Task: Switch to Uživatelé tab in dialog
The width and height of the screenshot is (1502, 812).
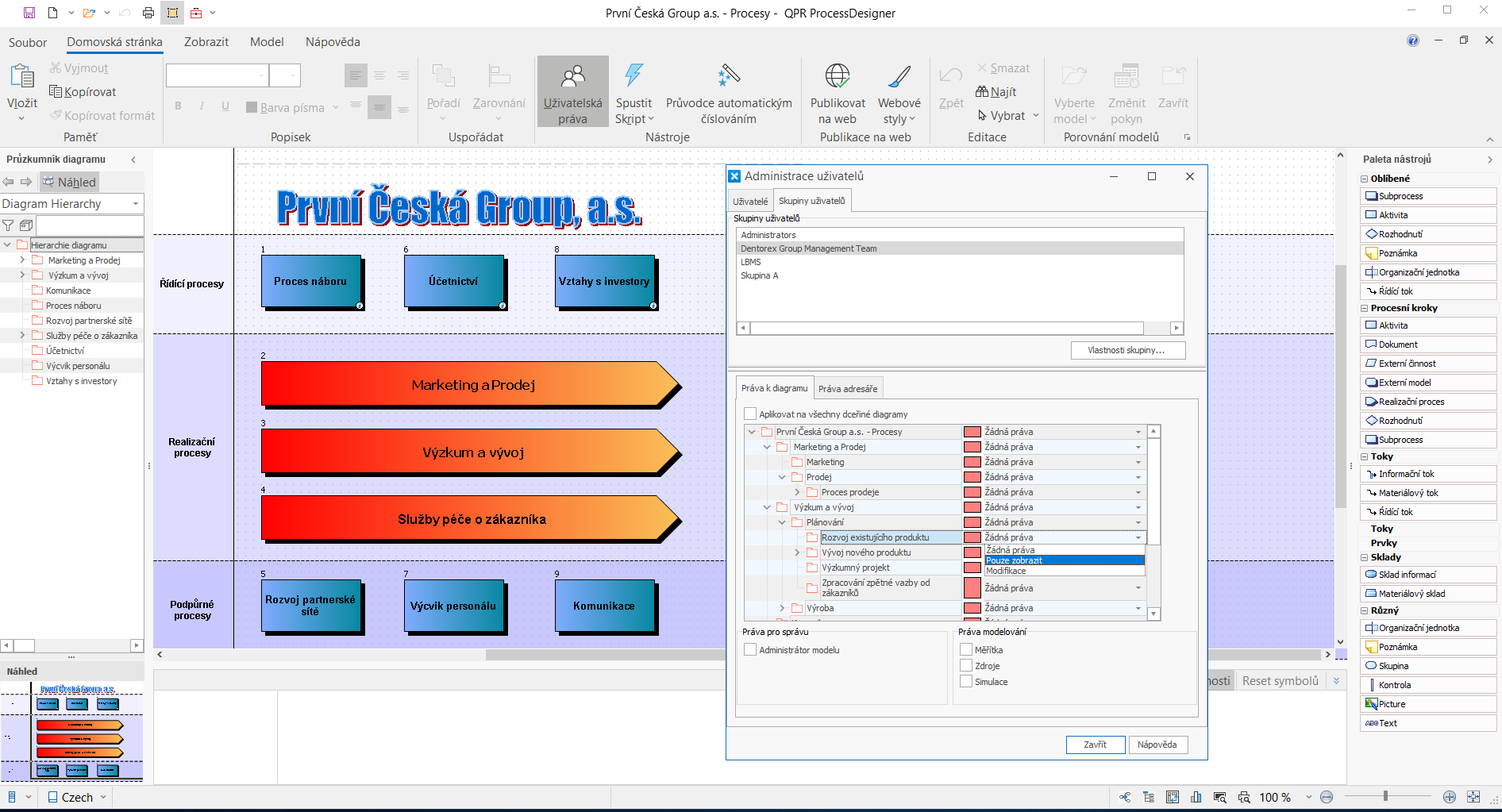Action: (750, 201)
